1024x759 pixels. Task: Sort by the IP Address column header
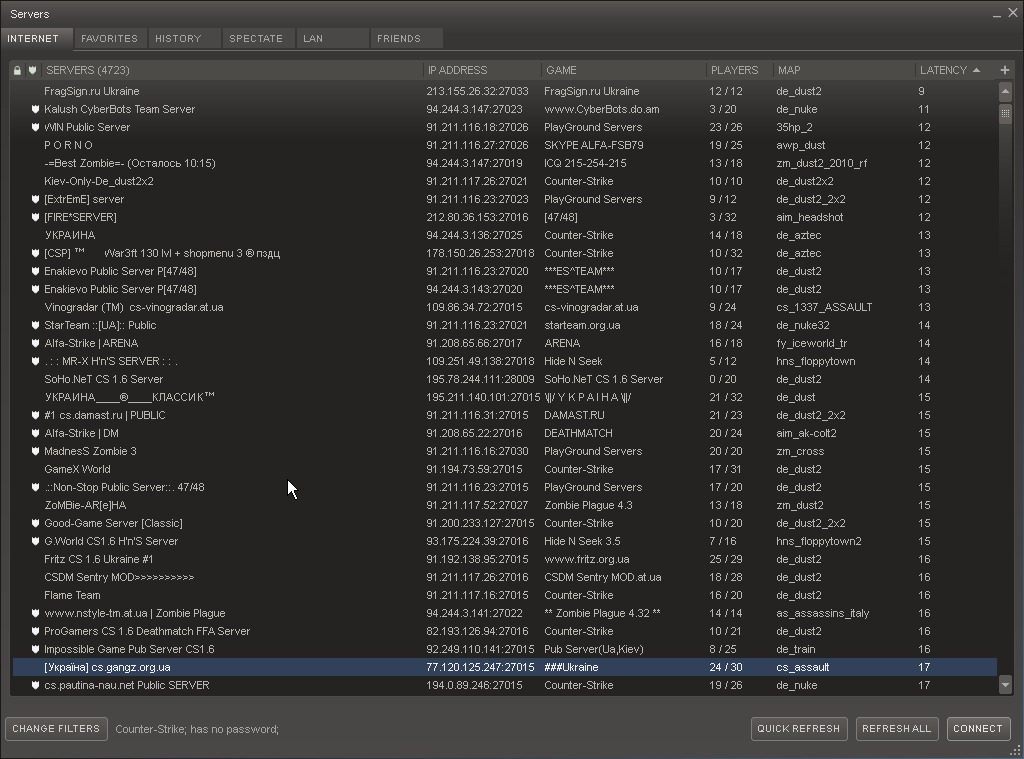482,70
